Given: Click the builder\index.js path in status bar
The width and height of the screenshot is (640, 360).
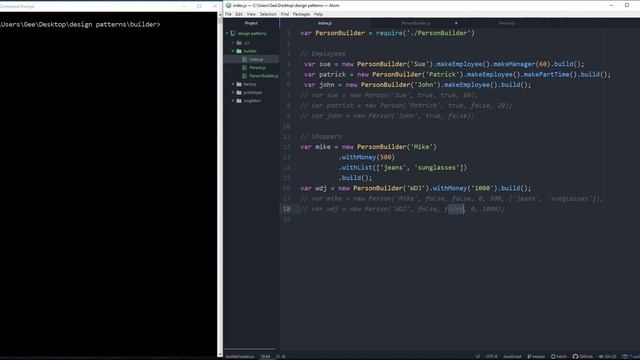Looking at the screenshot, I should (x=240, y=356).
